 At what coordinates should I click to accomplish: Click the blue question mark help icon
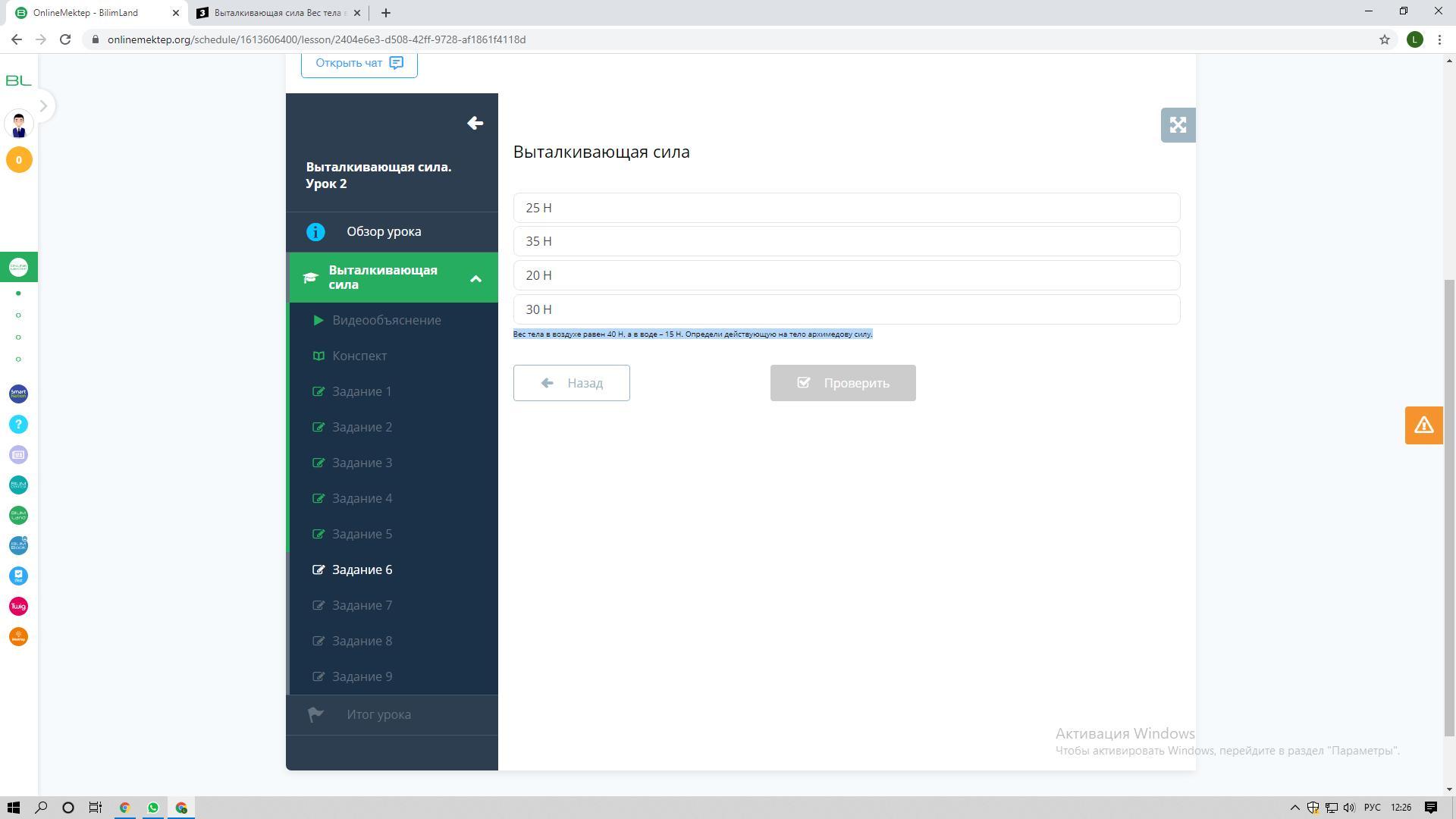click(19, 425)
